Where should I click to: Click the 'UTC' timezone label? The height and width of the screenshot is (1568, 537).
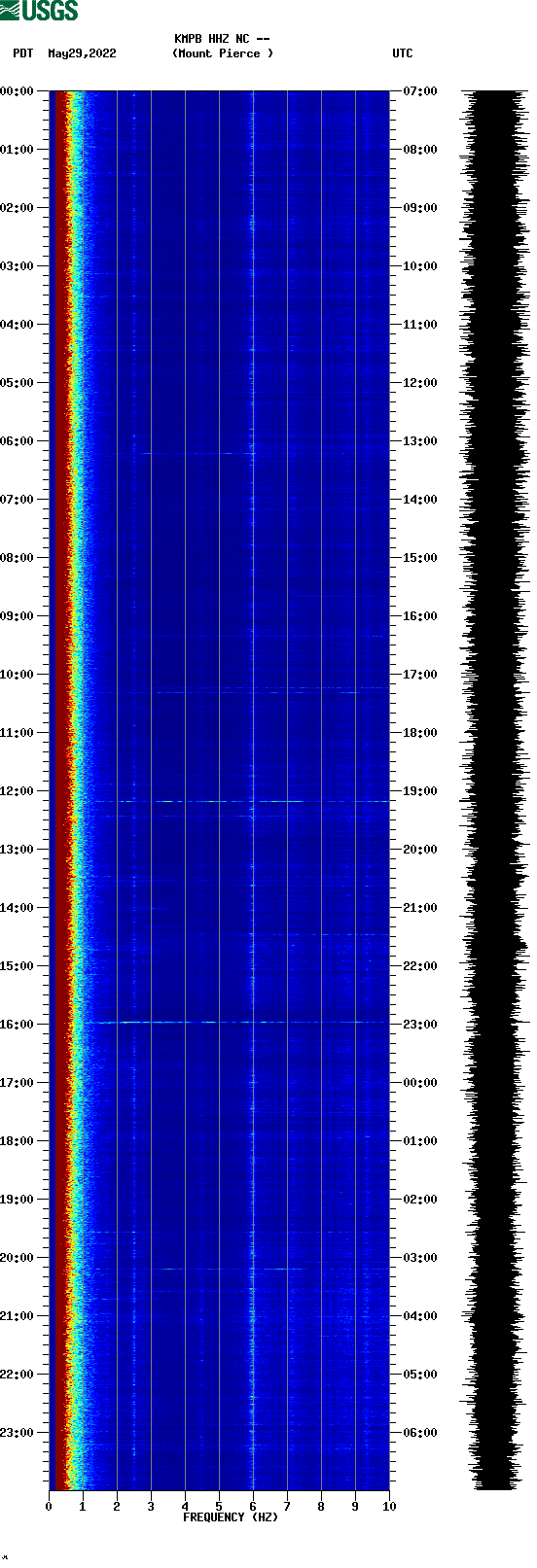coord(403,53)
